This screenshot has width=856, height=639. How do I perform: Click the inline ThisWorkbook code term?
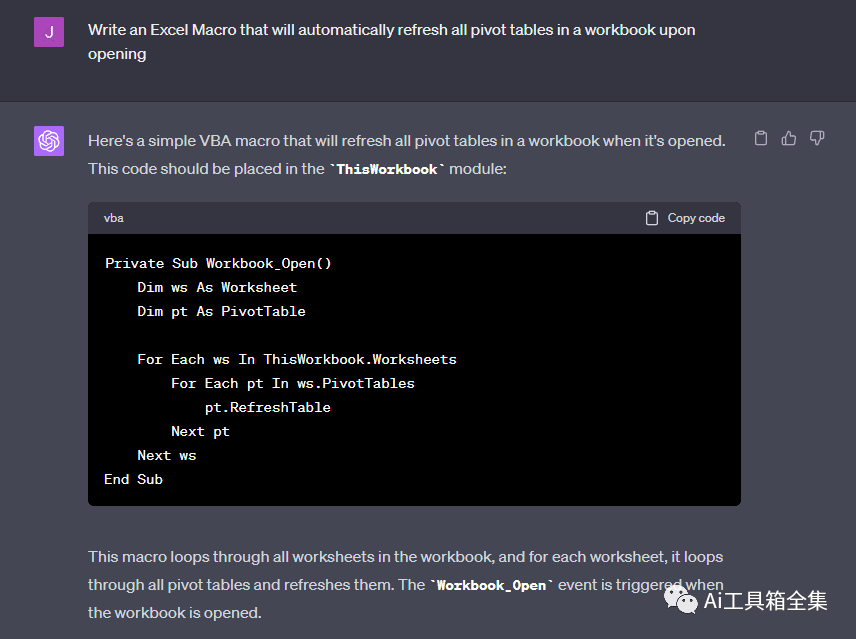(387, 170)
